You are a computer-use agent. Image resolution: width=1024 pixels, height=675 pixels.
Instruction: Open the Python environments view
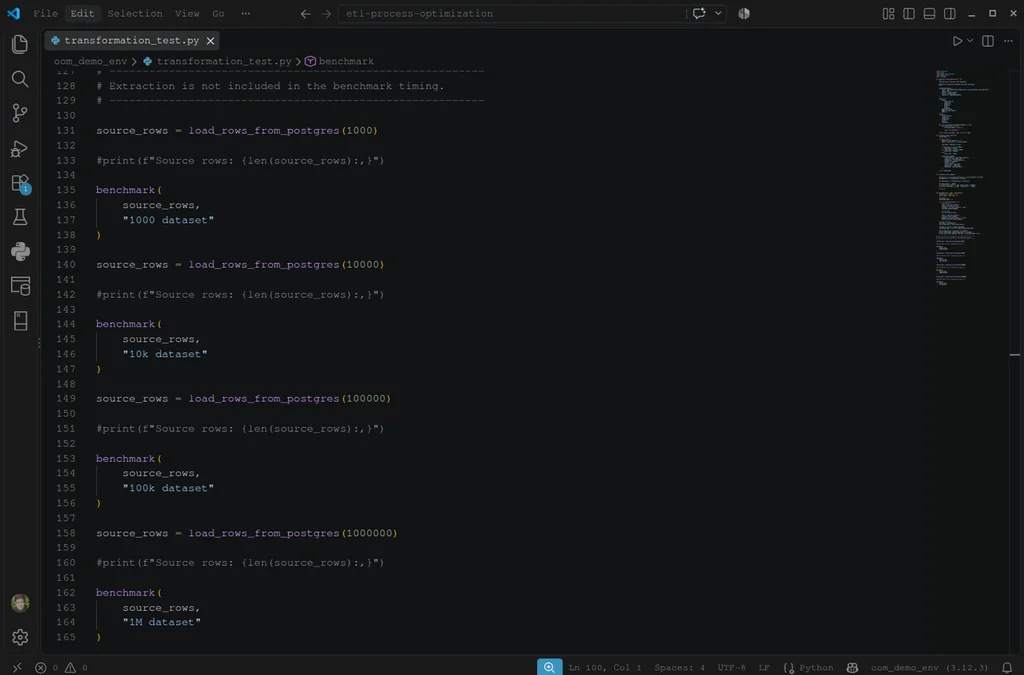pyautogui.click(x=20, y=251)
